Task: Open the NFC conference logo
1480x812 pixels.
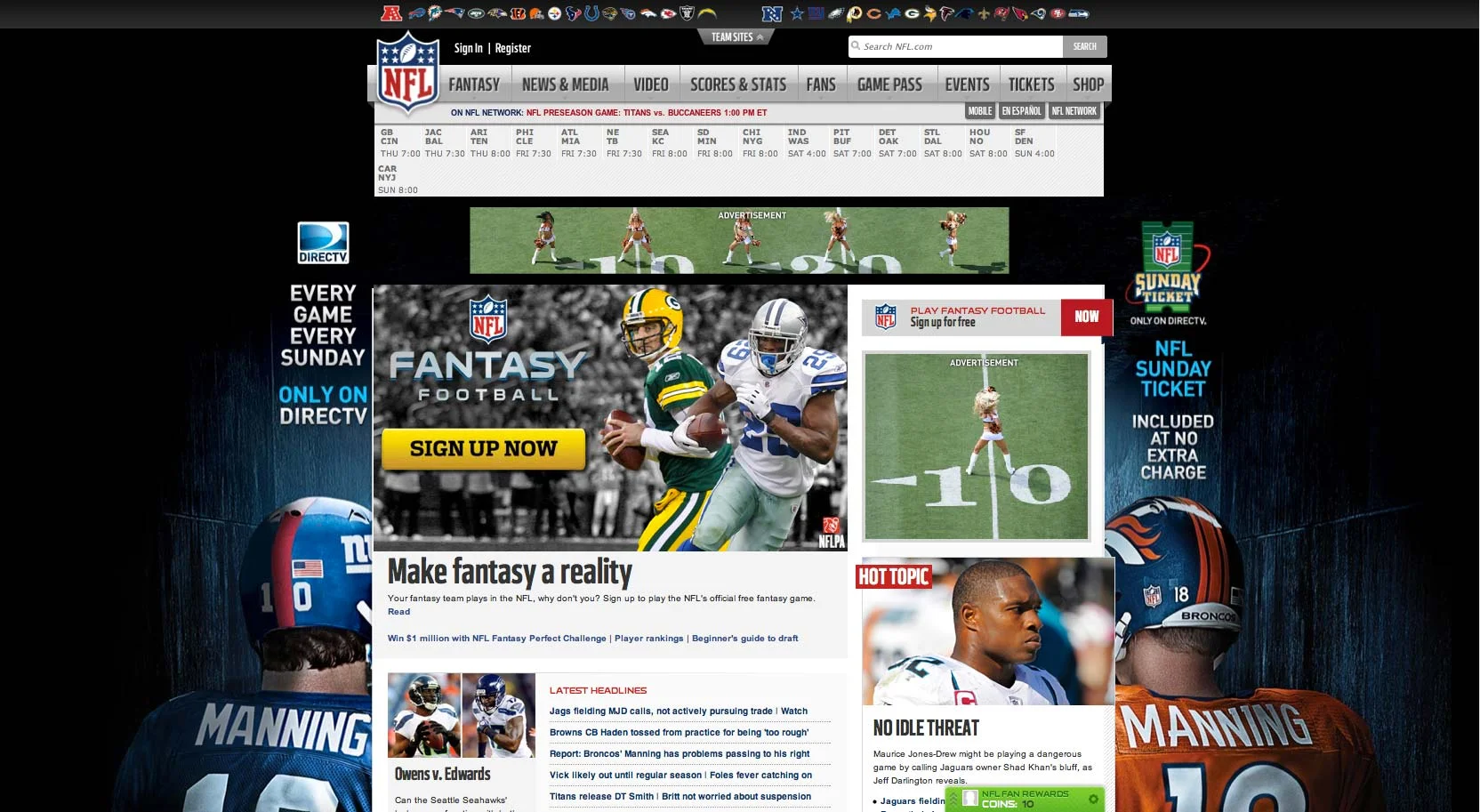Action: pos(771,13)
